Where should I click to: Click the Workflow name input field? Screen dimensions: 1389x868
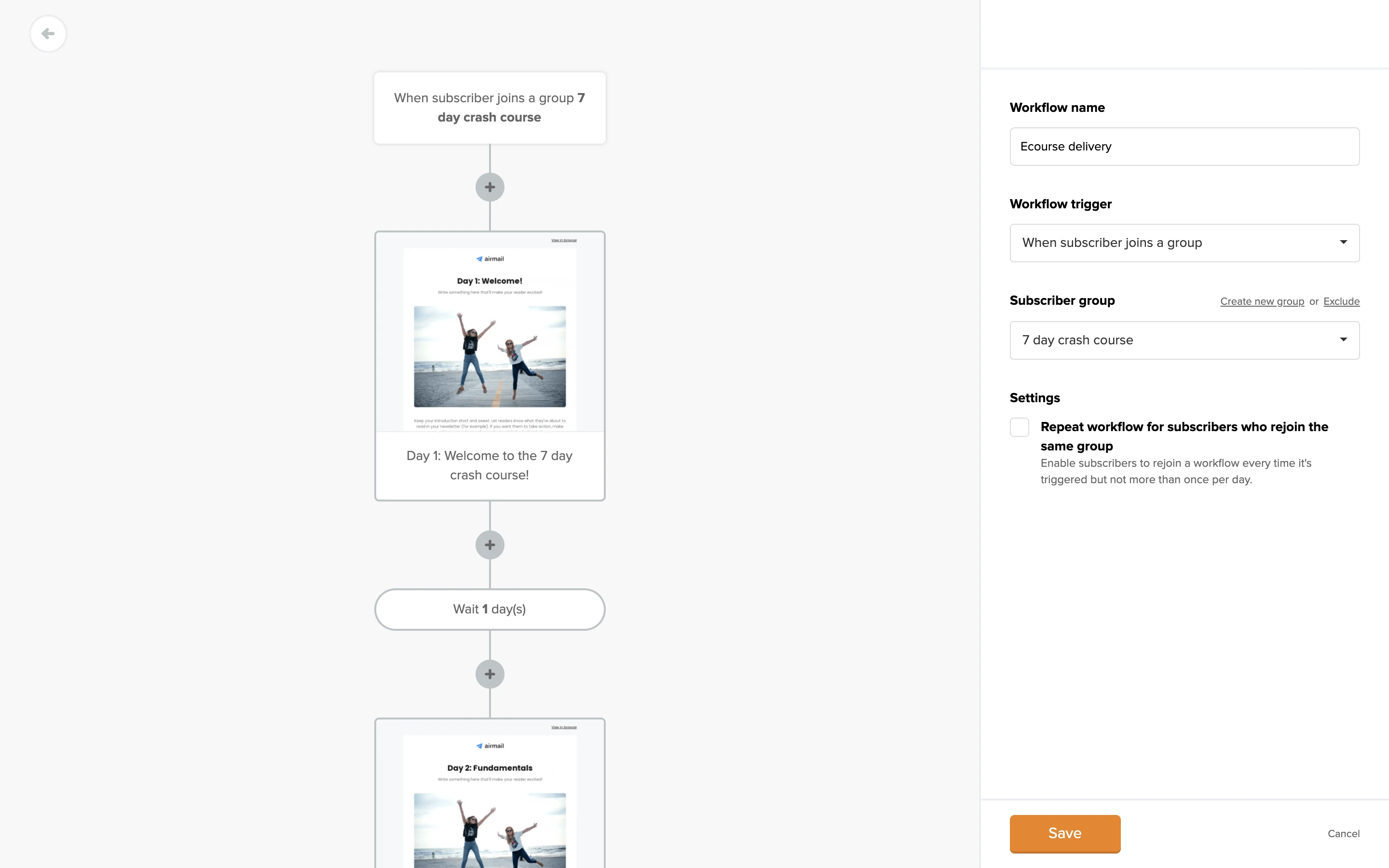pos(1184,147)
